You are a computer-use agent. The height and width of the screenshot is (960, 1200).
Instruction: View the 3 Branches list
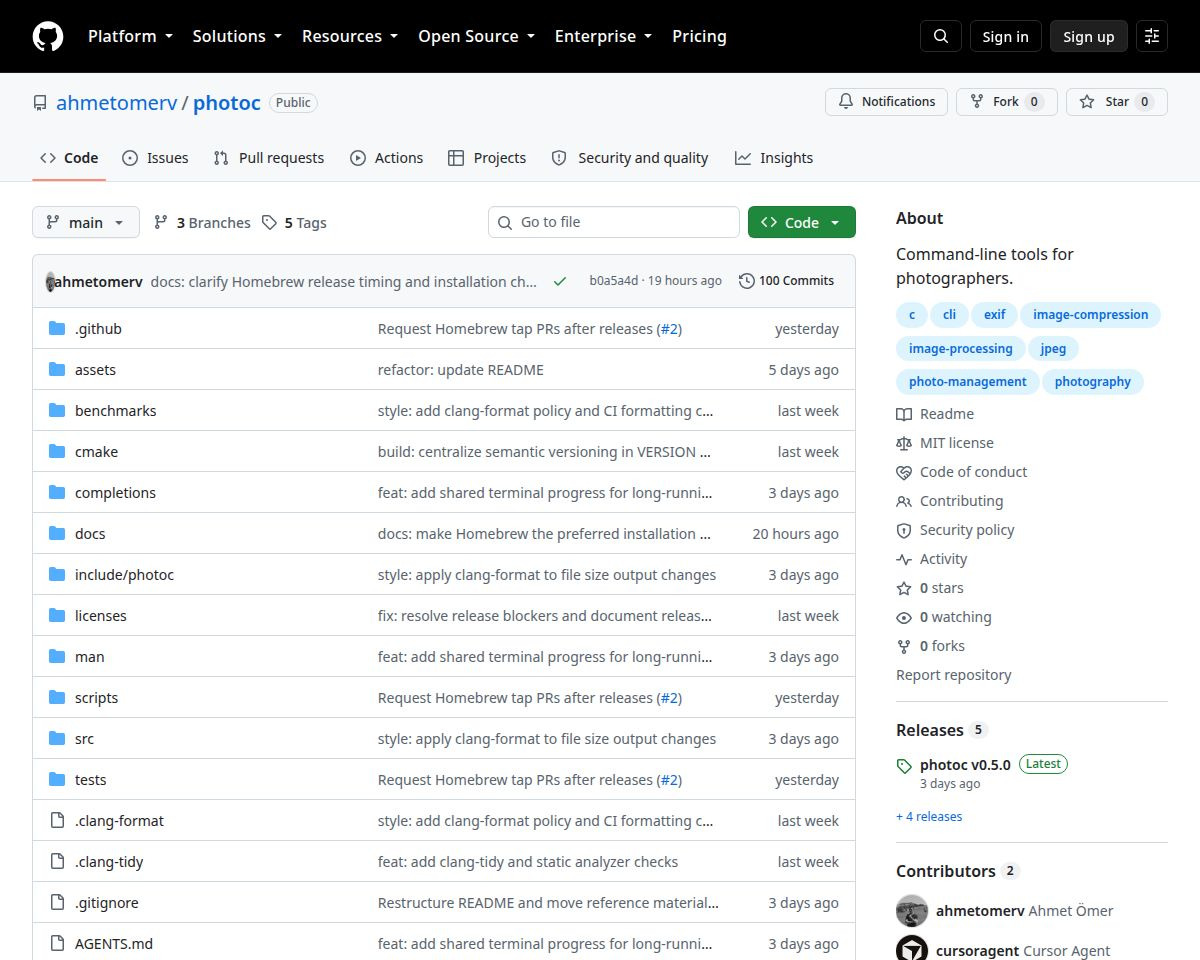(201, 223)
